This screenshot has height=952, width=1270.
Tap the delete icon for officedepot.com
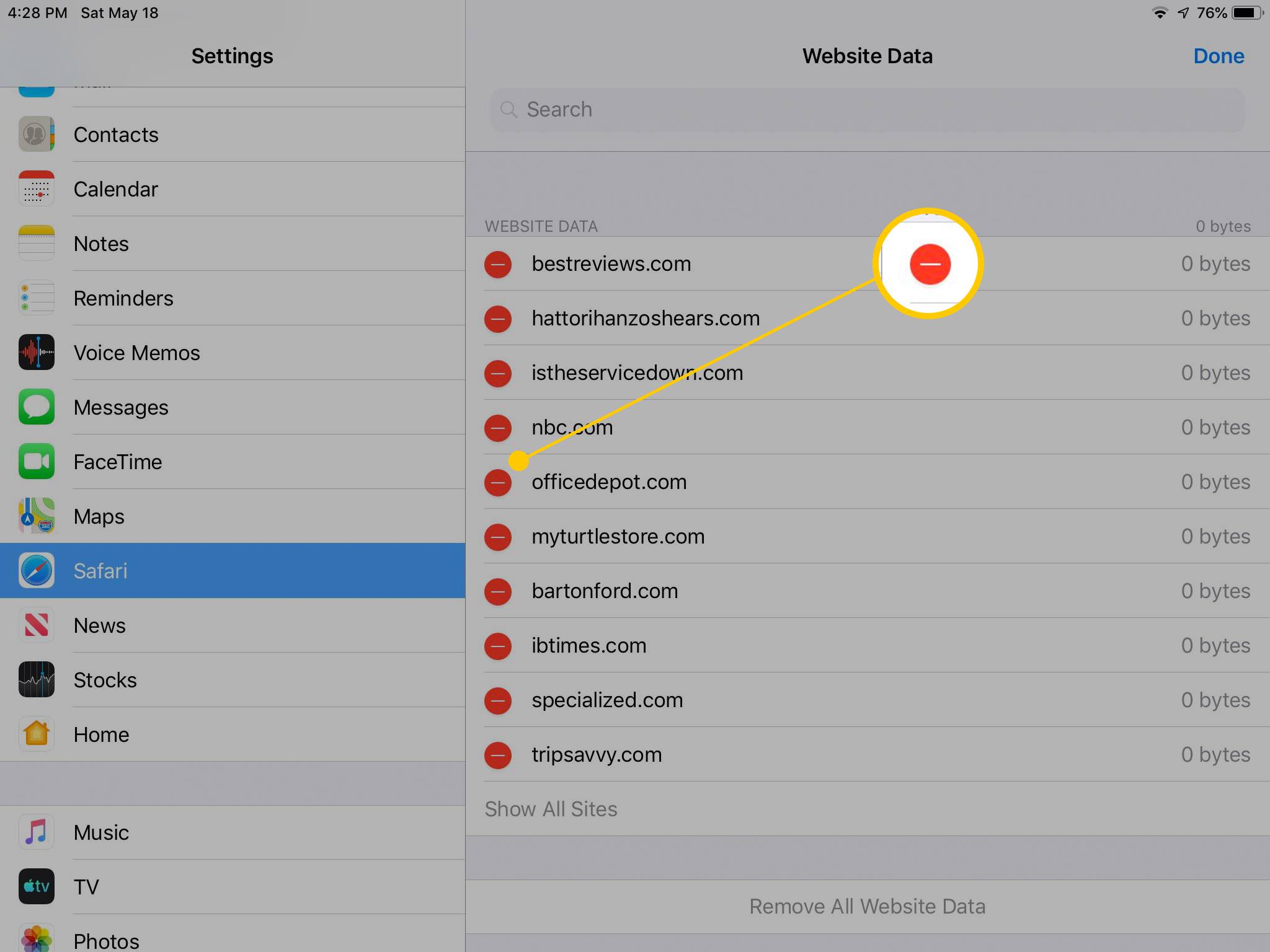(x=498, y=483)
